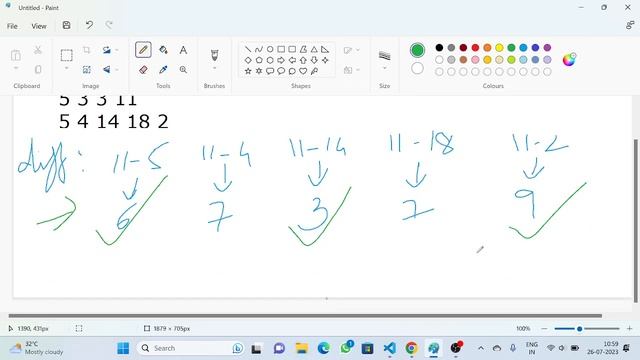Open the File menu
This screenshot has height=360, width=640.
(x=12, y=26)
